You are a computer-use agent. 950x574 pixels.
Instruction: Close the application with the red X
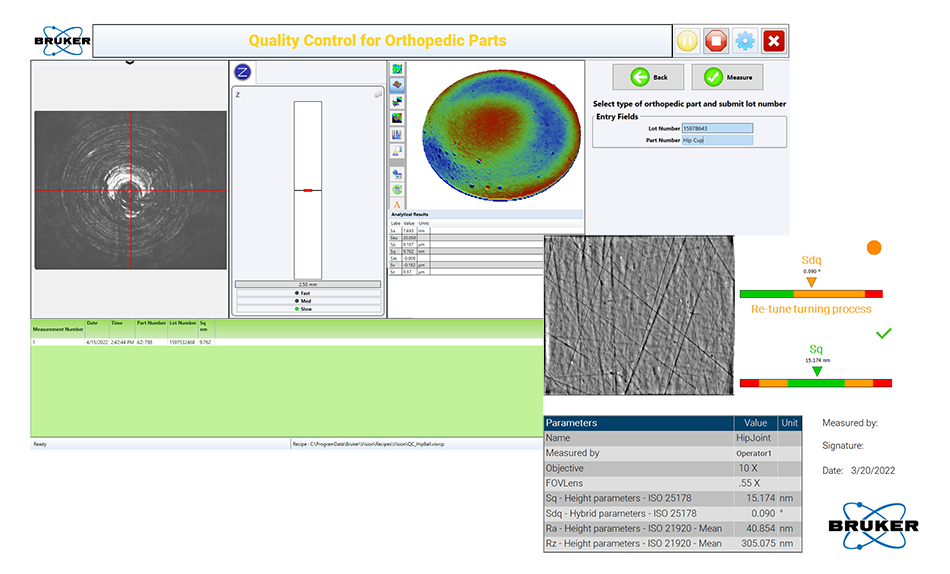[773, 41]
